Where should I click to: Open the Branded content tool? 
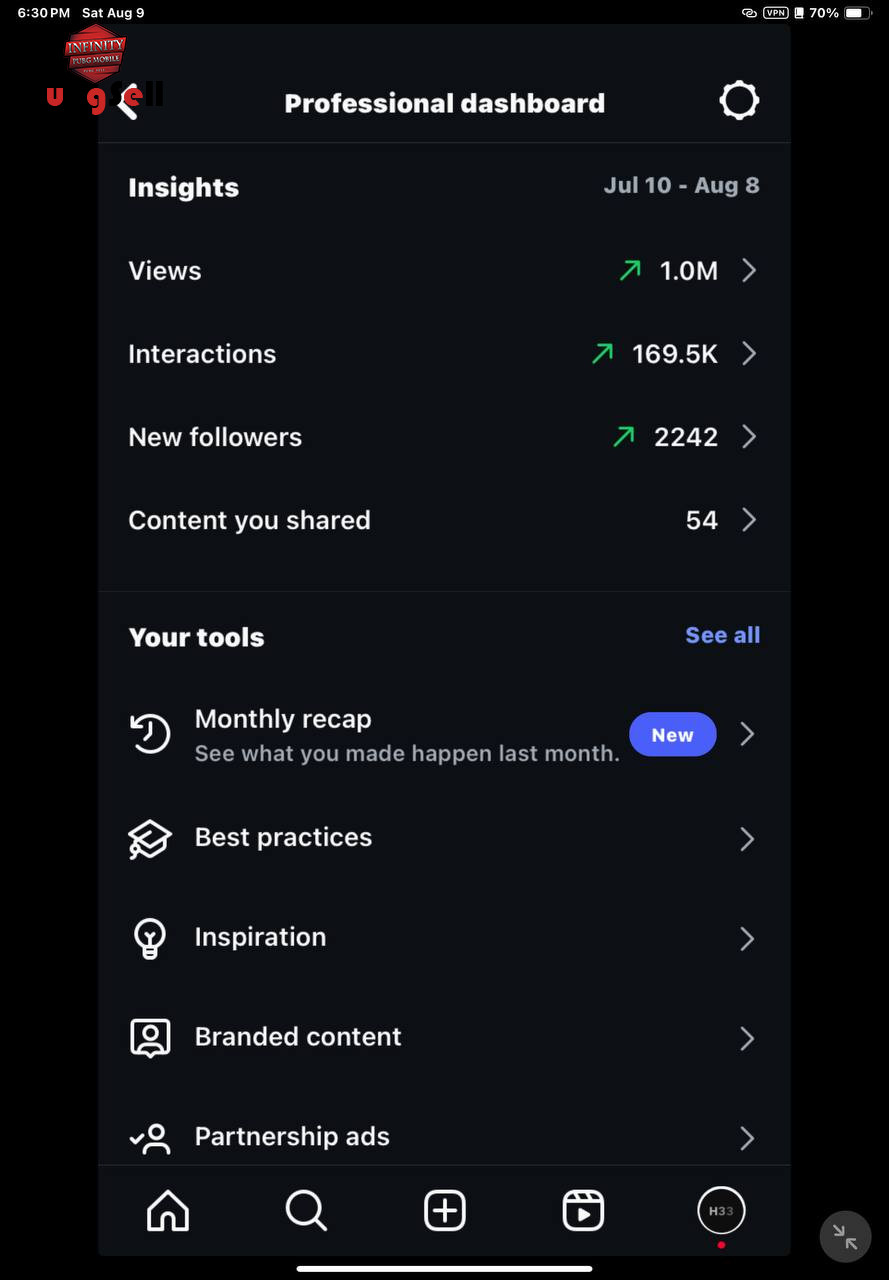444,1037
